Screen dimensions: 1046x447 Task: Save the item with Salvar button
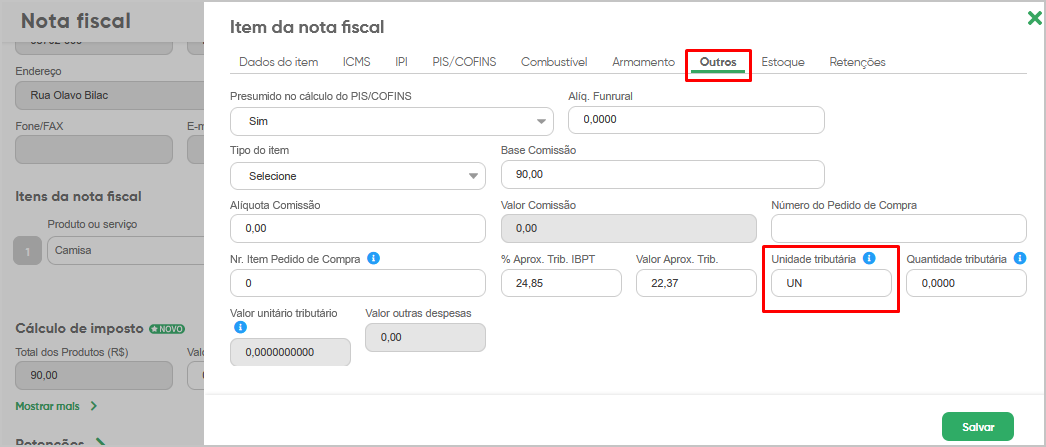[978, 427]
